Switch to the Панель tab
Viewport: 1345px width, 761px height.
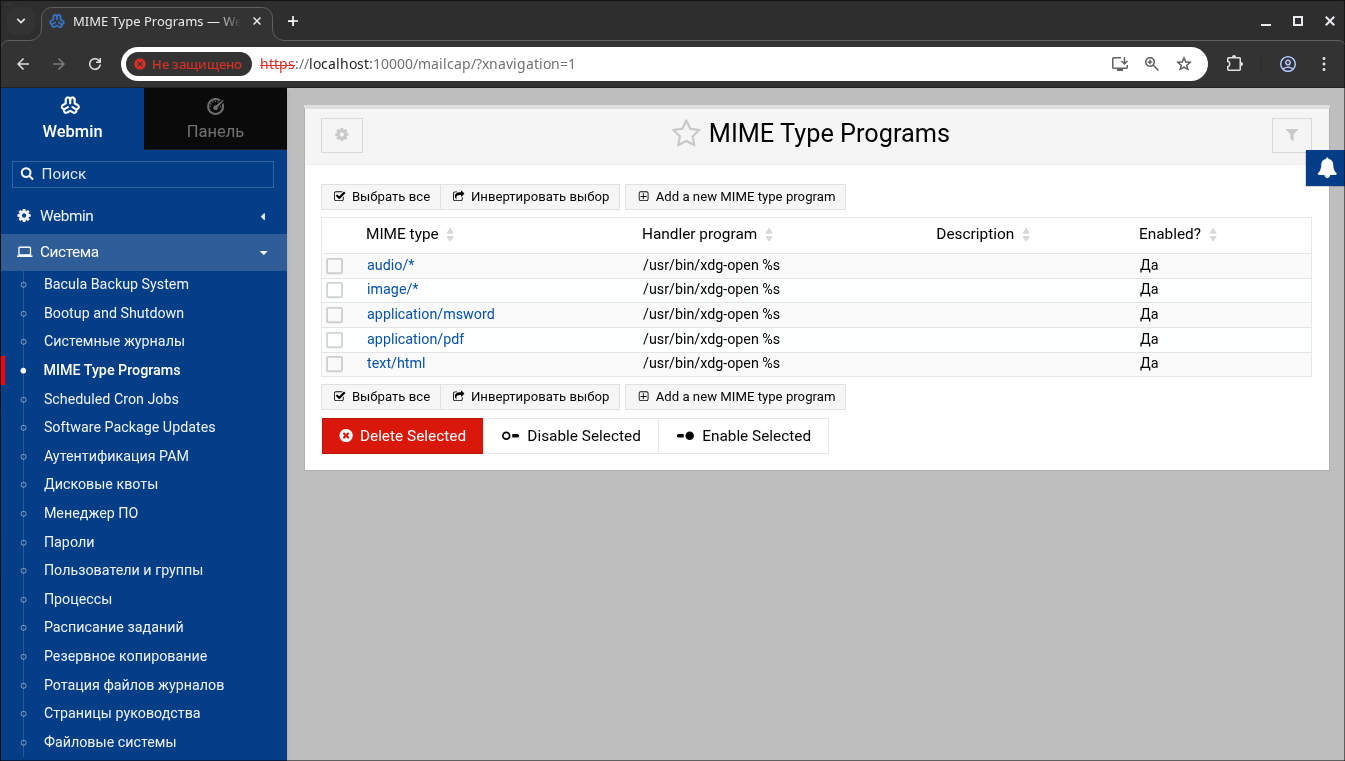(x=215, y=119)
